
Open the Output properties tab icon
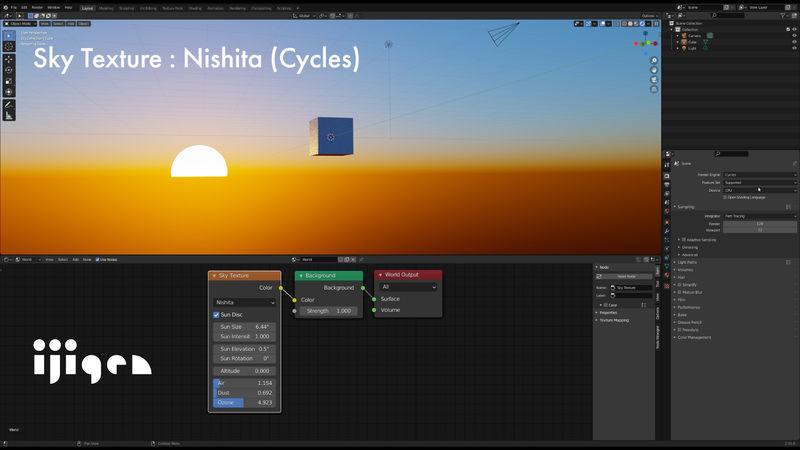tap(667, 185)
